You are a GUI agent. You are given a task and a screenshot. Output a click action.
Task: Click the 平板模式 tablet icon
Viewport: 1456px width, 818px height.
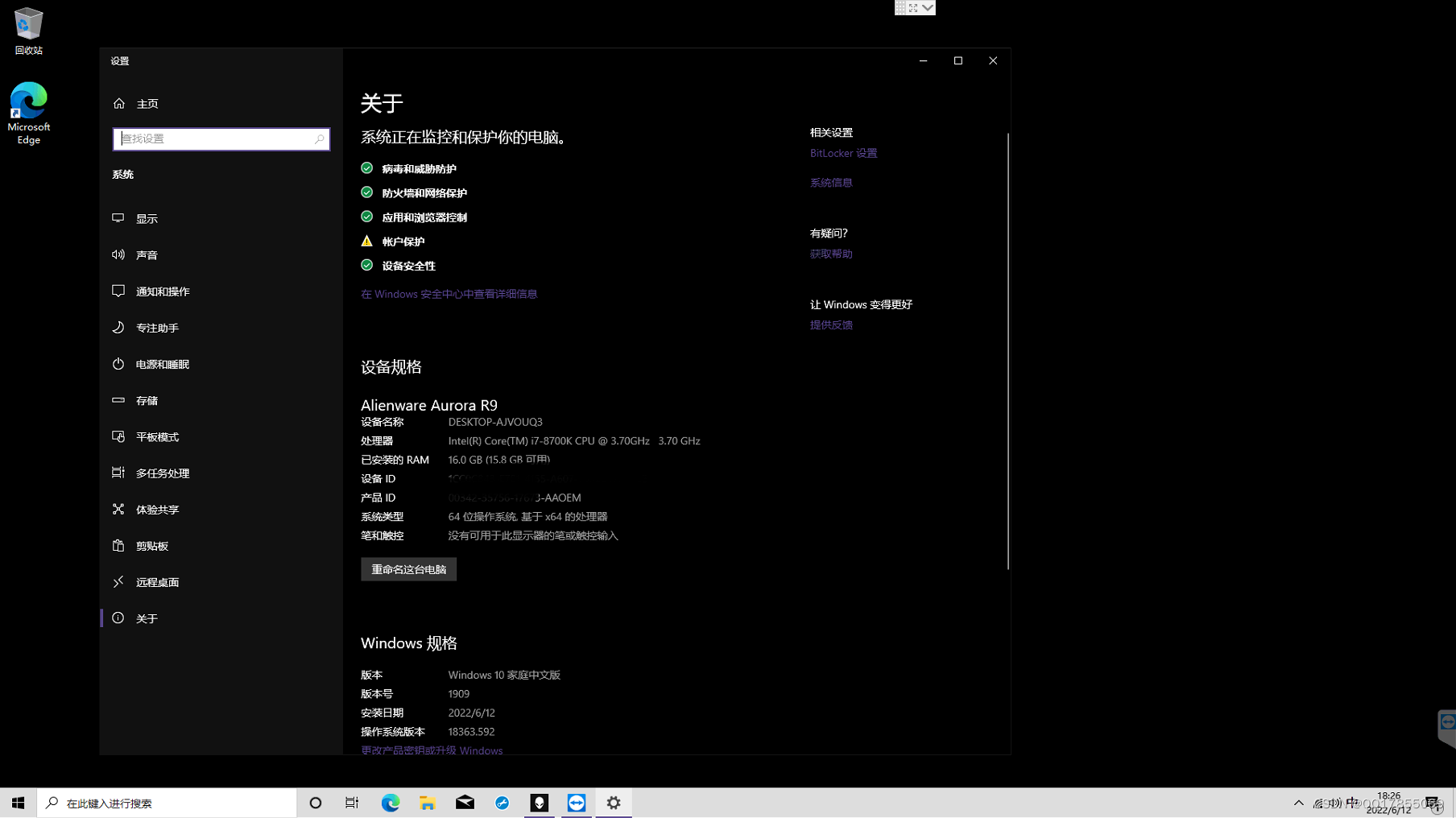coord(118,436)
